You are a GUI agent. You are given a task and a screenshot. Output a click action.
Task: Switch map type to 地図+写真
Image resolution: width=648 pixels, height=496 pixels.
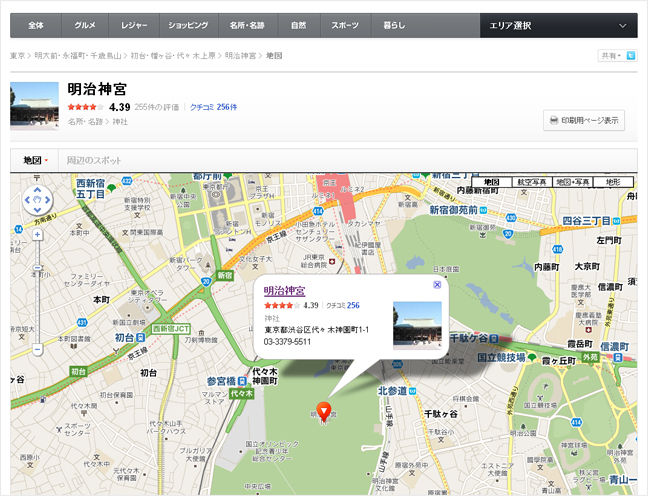[x=572, y=182]
